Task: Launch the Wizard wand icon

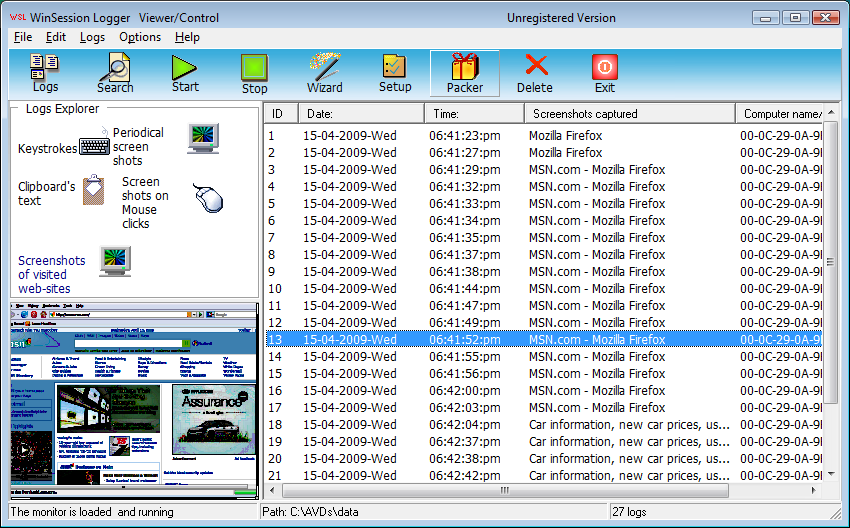Action: (x=325, y=68)
